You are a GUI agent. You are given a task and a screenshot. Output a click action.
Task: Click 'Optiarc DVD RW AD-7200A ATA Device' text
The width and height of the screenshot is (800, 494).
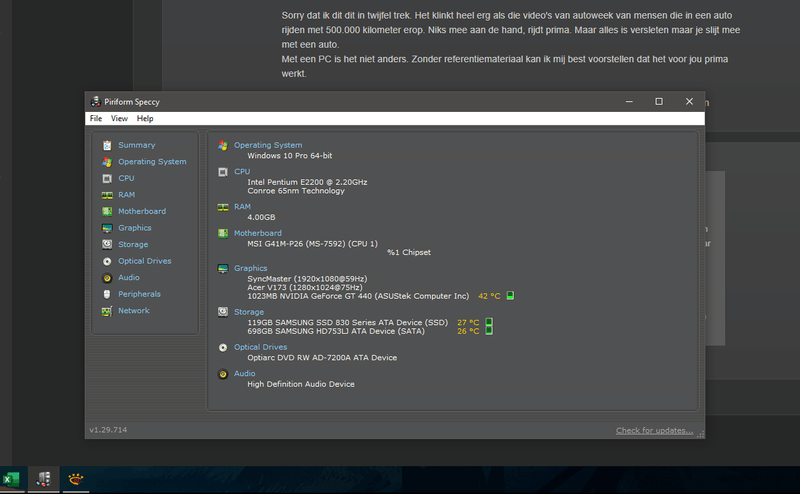[322, 358]
